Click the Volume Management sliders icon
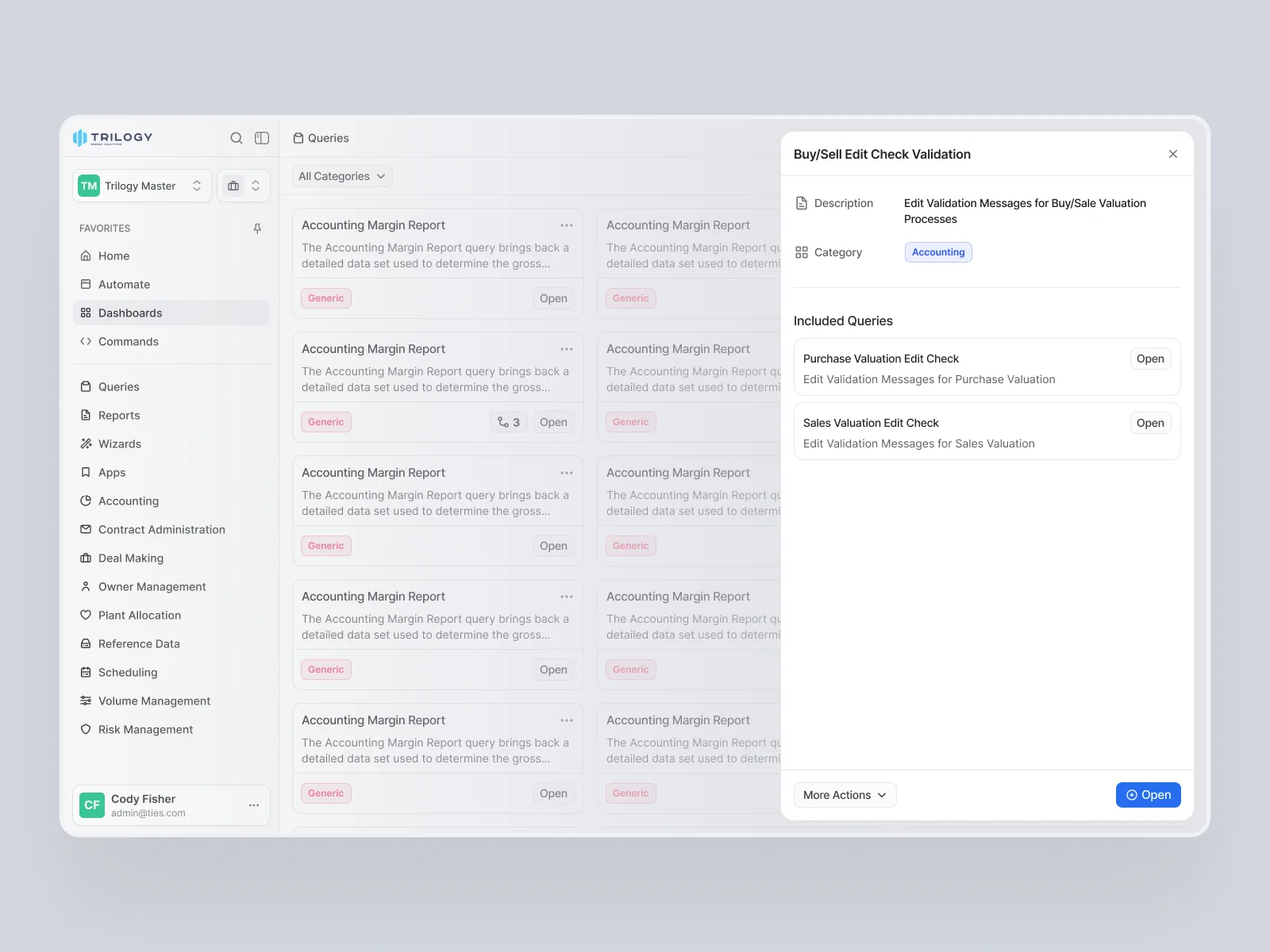The height and width of the screenshot is (952, 1270). [x=86, y=701]
